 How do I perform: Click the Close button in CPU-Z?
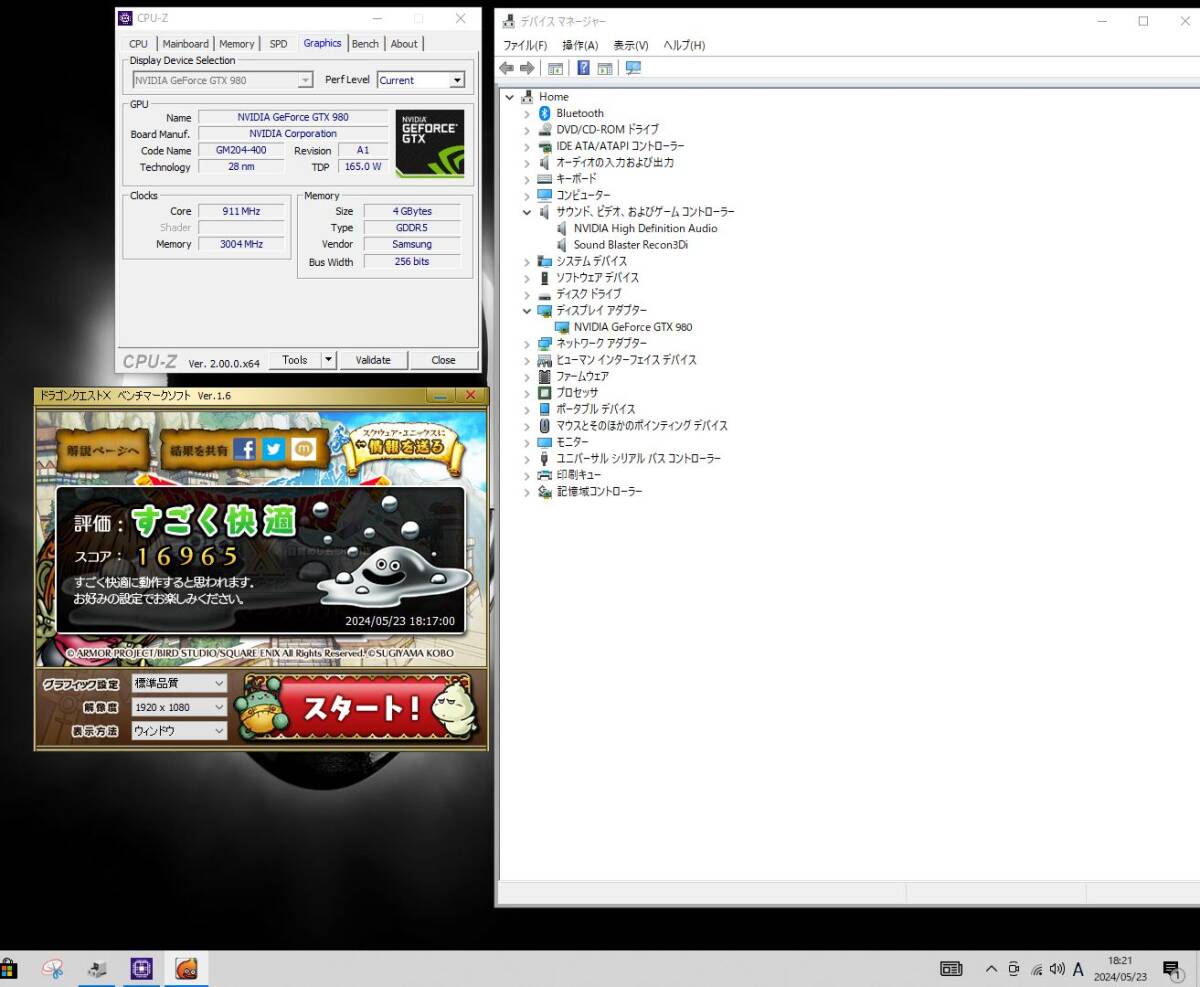pyautogui.click(x=443, y=360)
